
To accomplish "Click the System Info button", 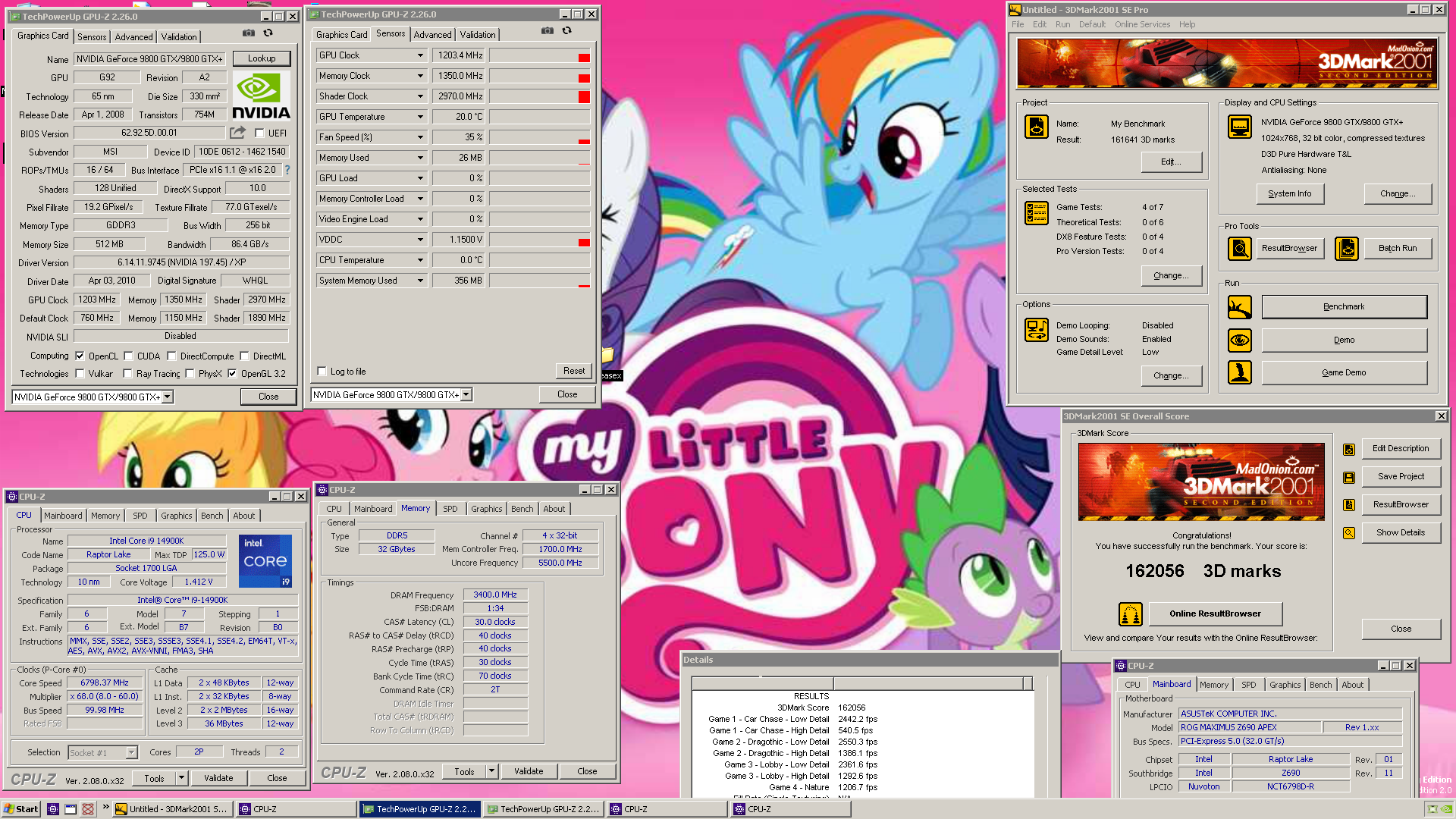I will (x=1290, y=193).
